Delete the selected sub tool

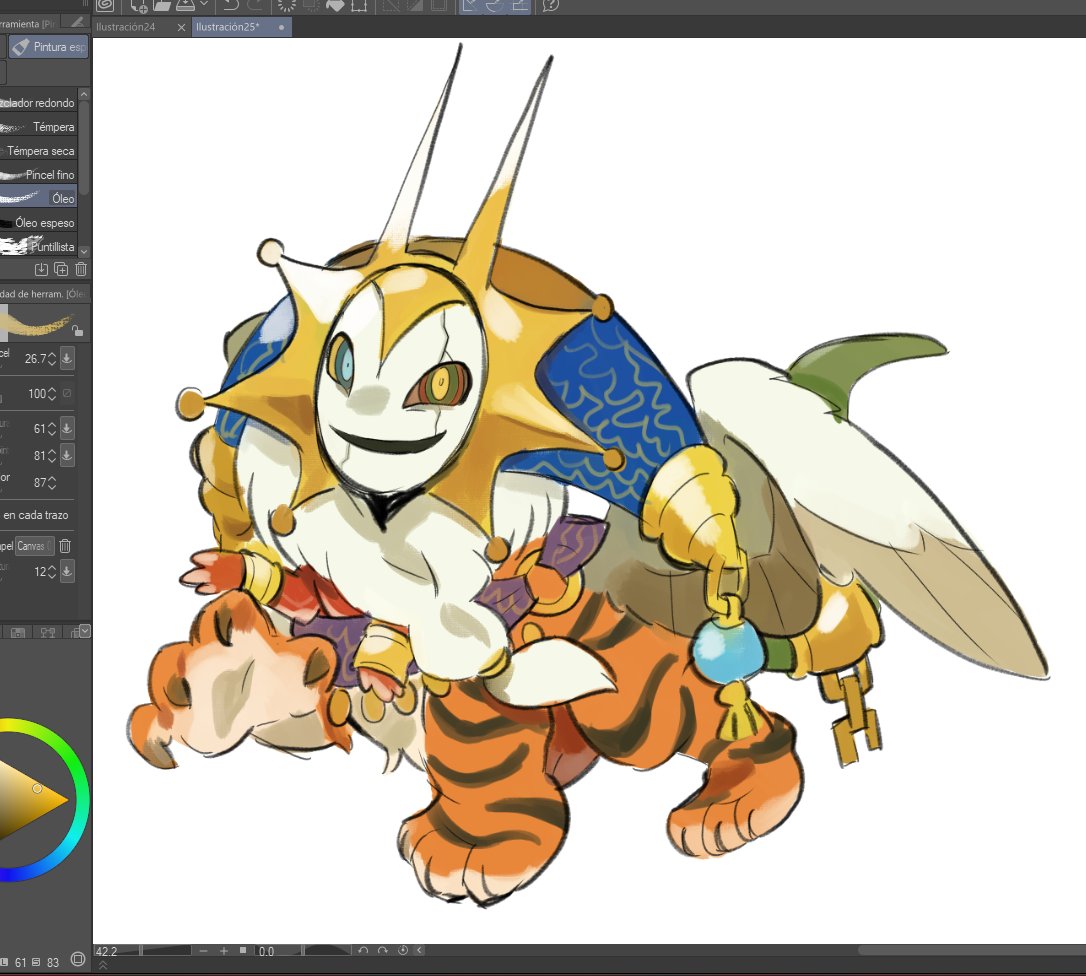[x=81, y=269]
